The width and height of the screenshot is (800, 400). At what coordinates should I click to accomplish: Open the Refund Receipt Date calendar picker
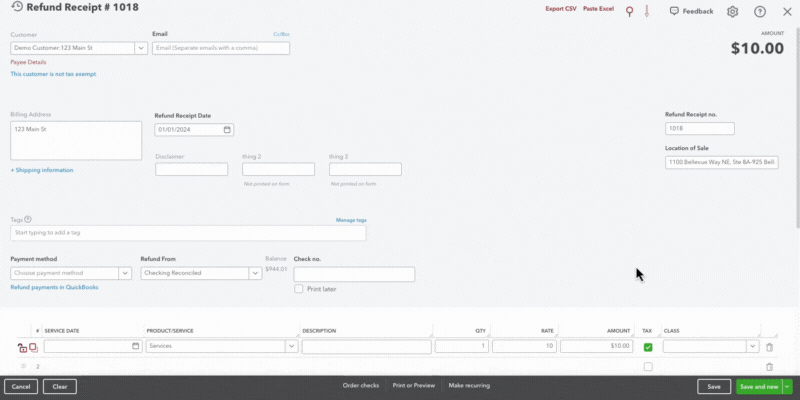[x=227, y=130]
